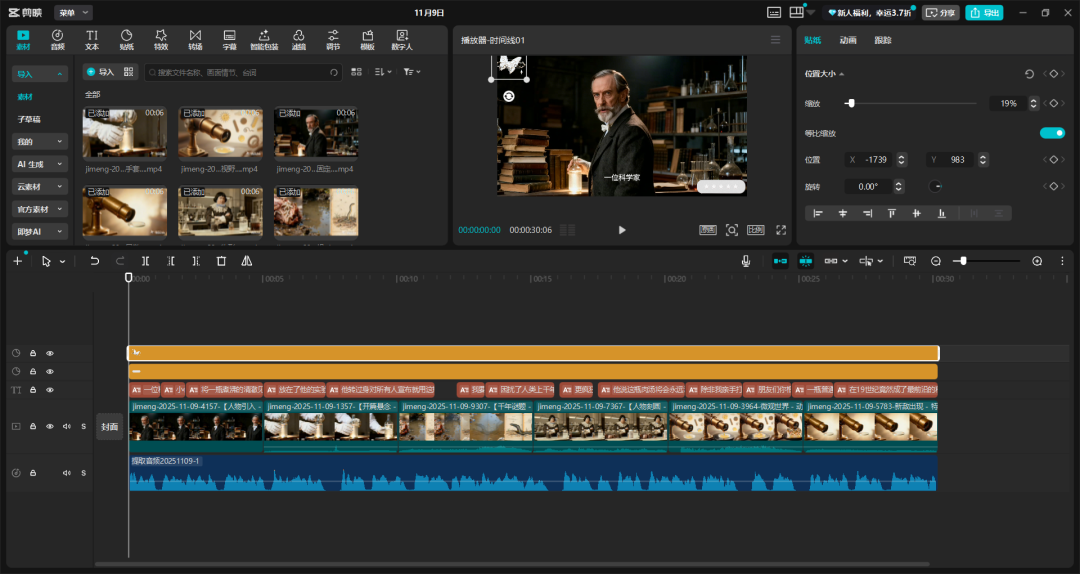Toggle the 等比缩放 uniform scale switch
This screenshot has height=574, width=1080.
coord(1052,133)
